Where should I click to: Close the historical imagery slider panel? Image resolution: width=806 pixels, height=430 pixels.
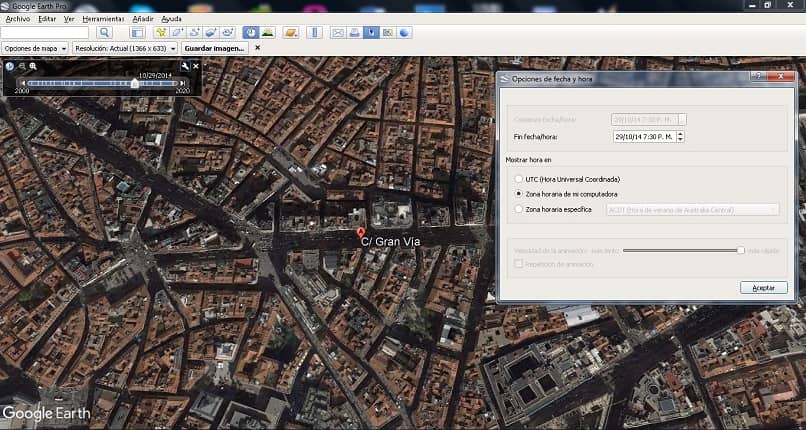point(196,66)
